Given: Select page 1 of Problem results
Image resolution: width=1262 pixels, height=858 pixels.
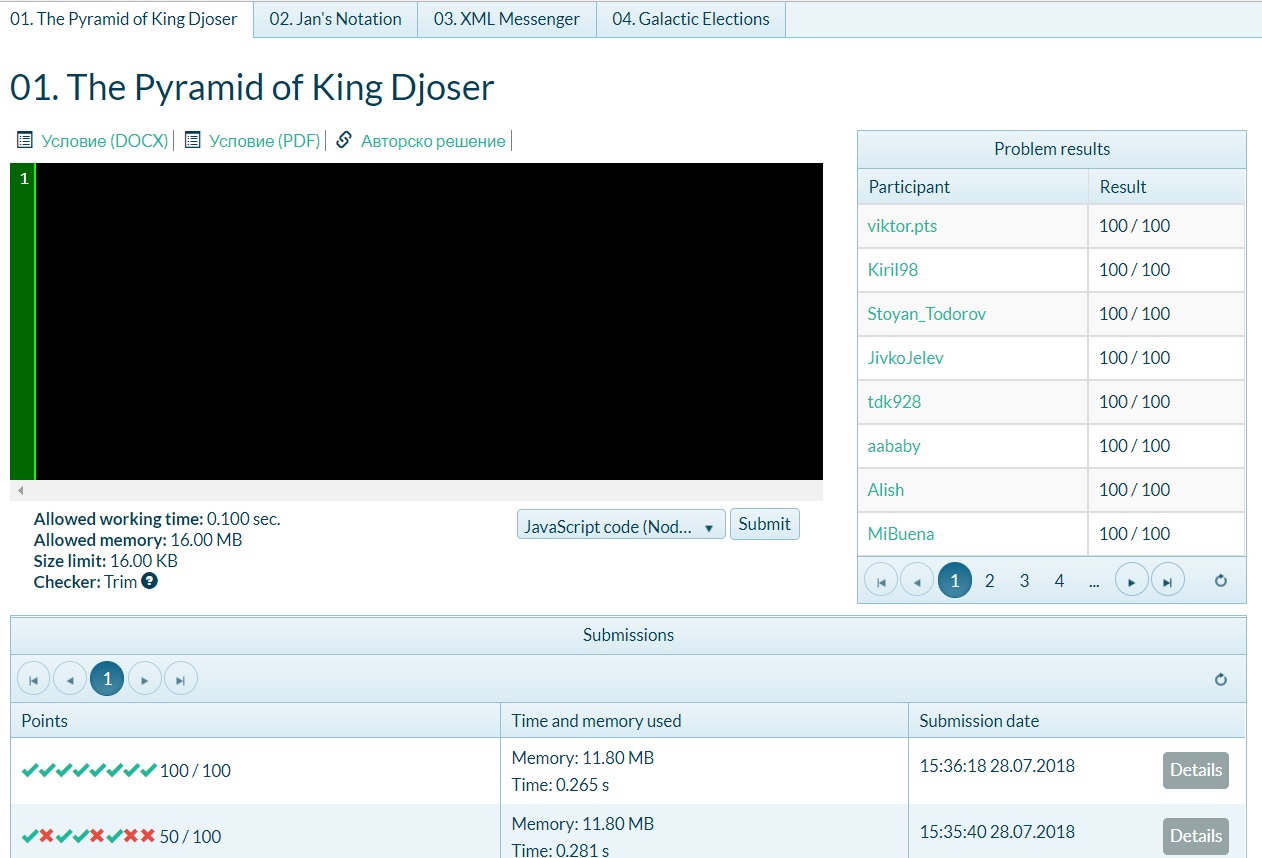Looking at the screenshot, I should click(955, 580).
